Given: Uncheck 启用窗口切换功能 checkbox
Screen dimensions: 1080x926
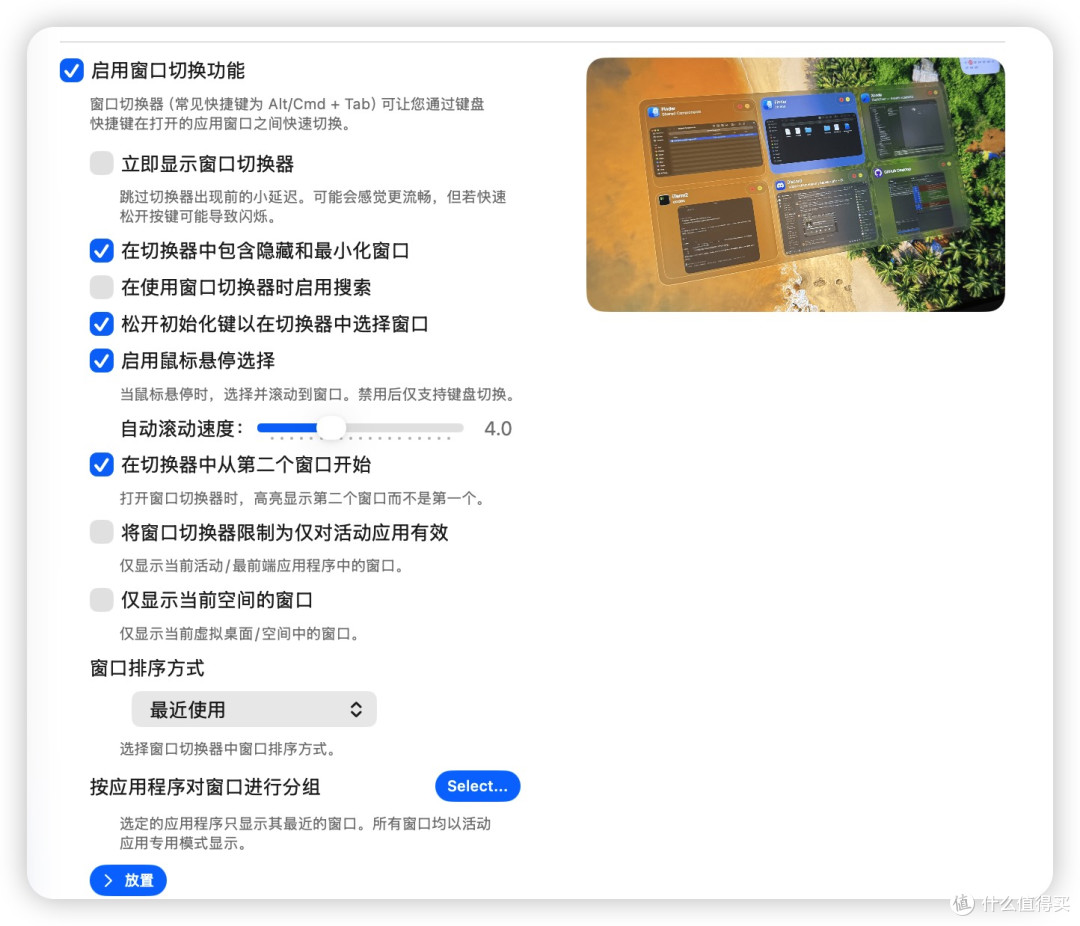Looking at the screenshot, I should point(72,70).
